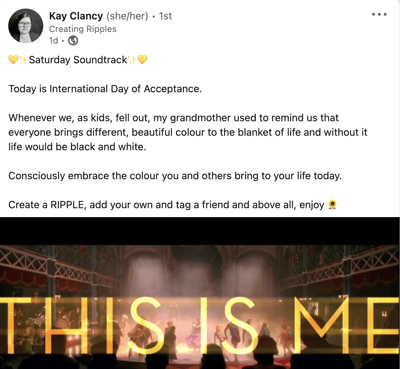The image size is (400, 369).
Task: Click the 1d post timestamp
Action: pos(54,41)
